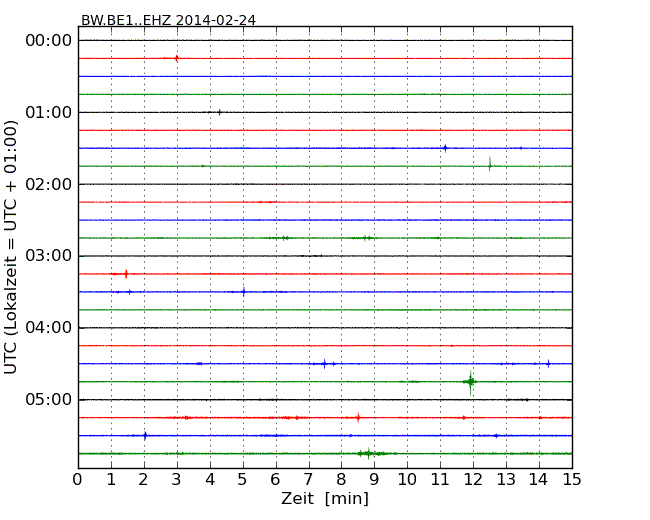Click the x-axis tick label 11
The width and height of the screenshot is (650, 520).
click(x=440, y=480)
